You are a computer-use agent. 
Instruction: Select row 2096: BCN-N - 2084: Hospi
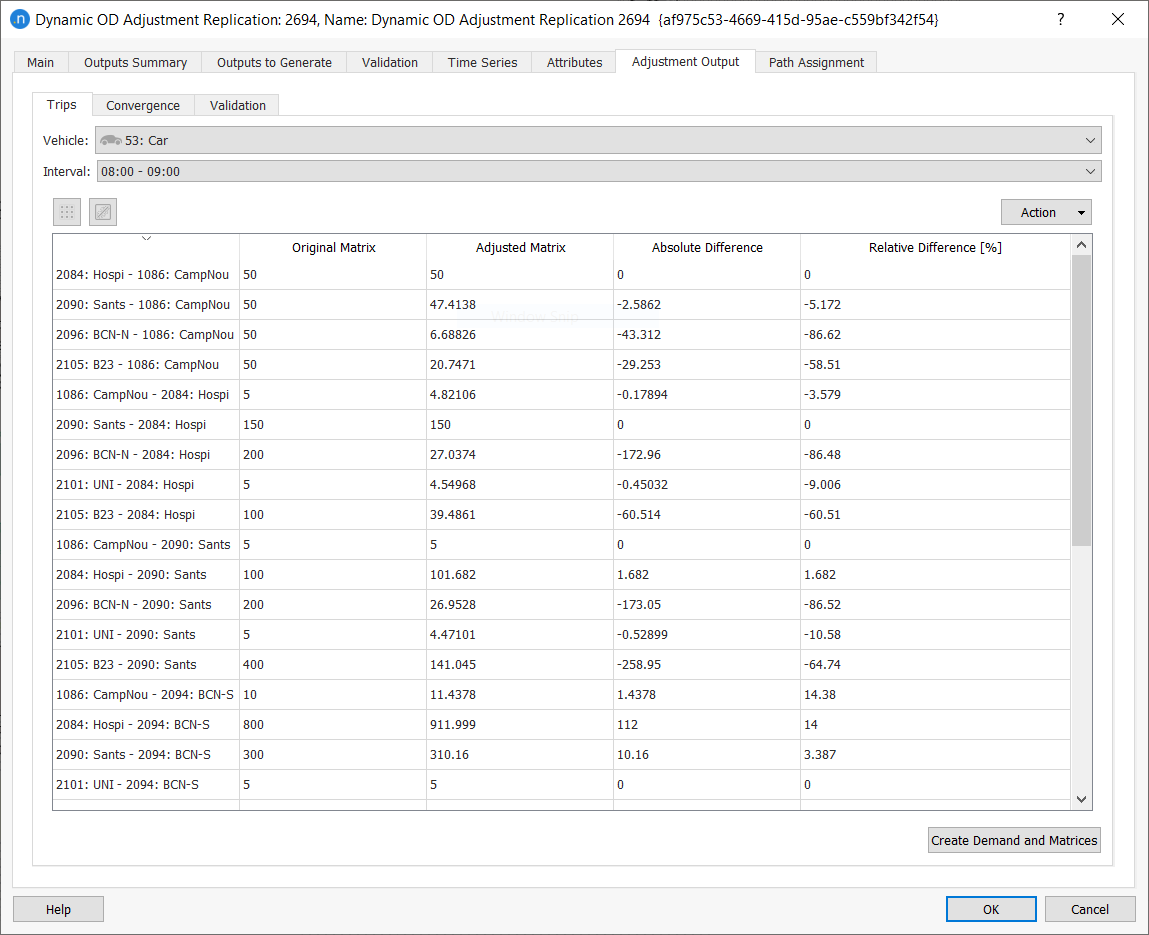[x=146, y=455]
